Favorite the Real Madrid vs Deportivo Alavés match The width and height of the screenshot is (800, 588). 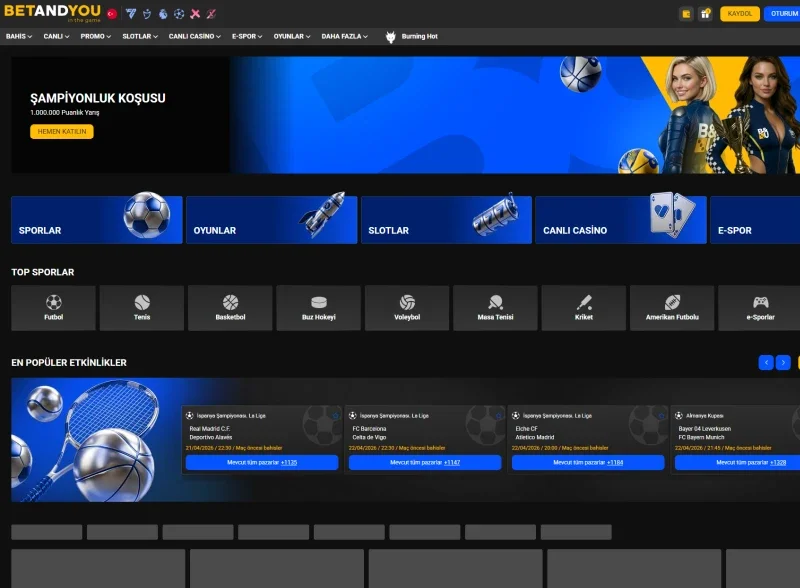[336, 415]
